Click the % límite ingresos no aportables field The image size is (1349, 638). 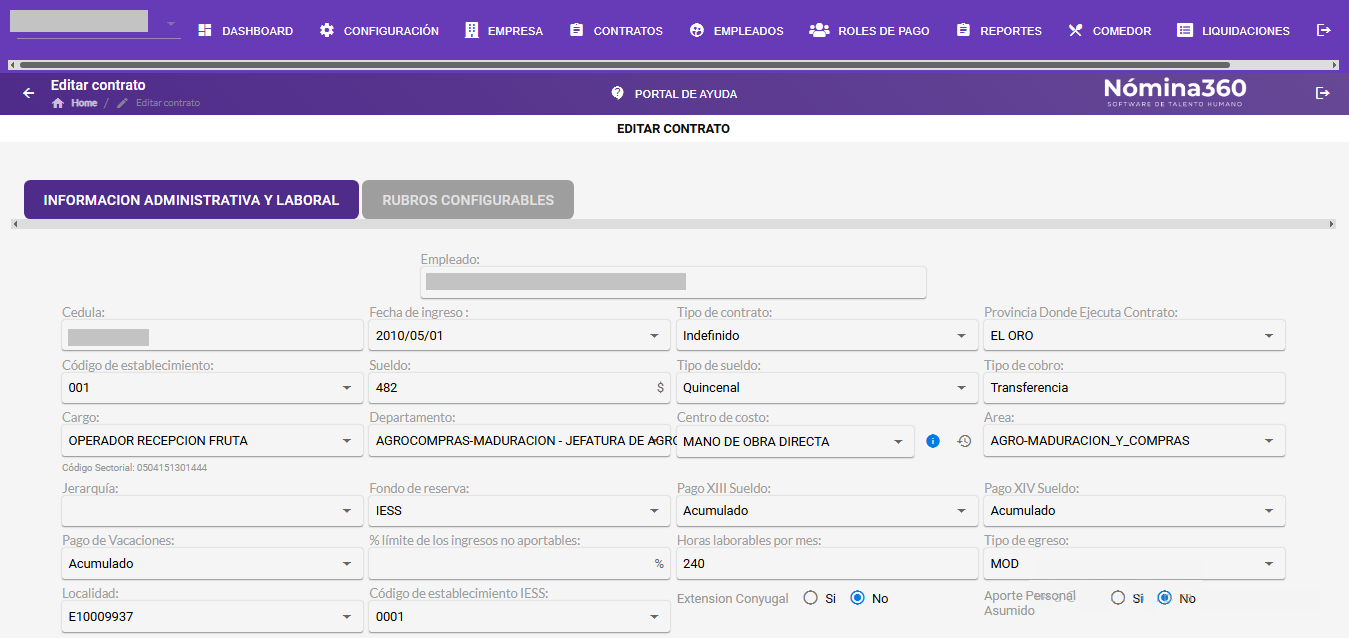point(519,564)
